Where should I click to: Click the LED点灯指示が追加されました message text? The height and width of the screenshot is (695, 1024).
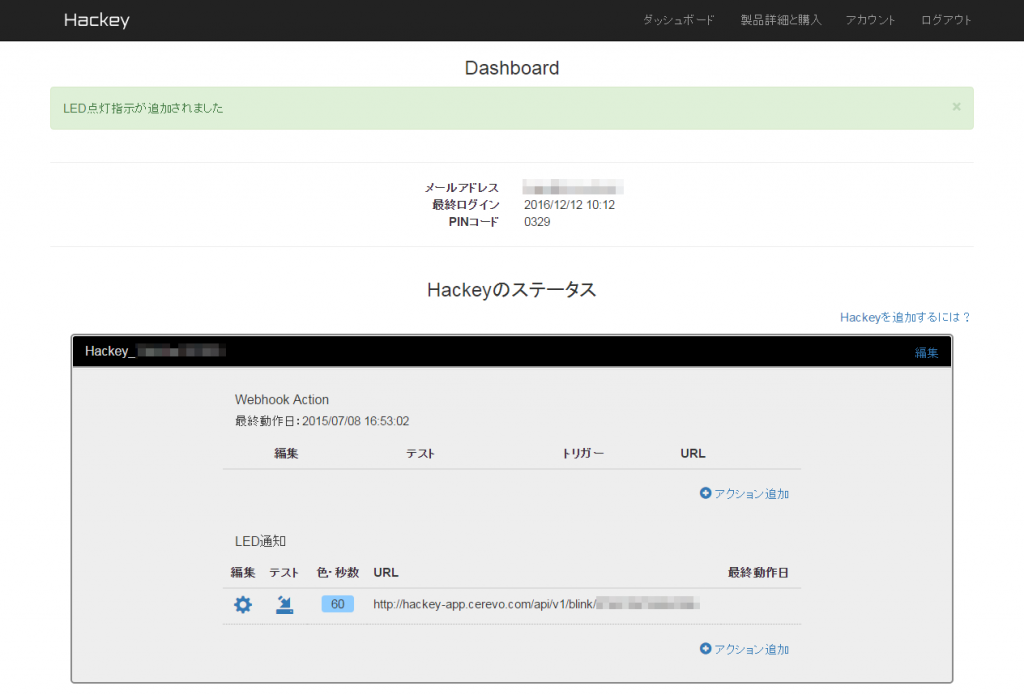coord(143,108)
